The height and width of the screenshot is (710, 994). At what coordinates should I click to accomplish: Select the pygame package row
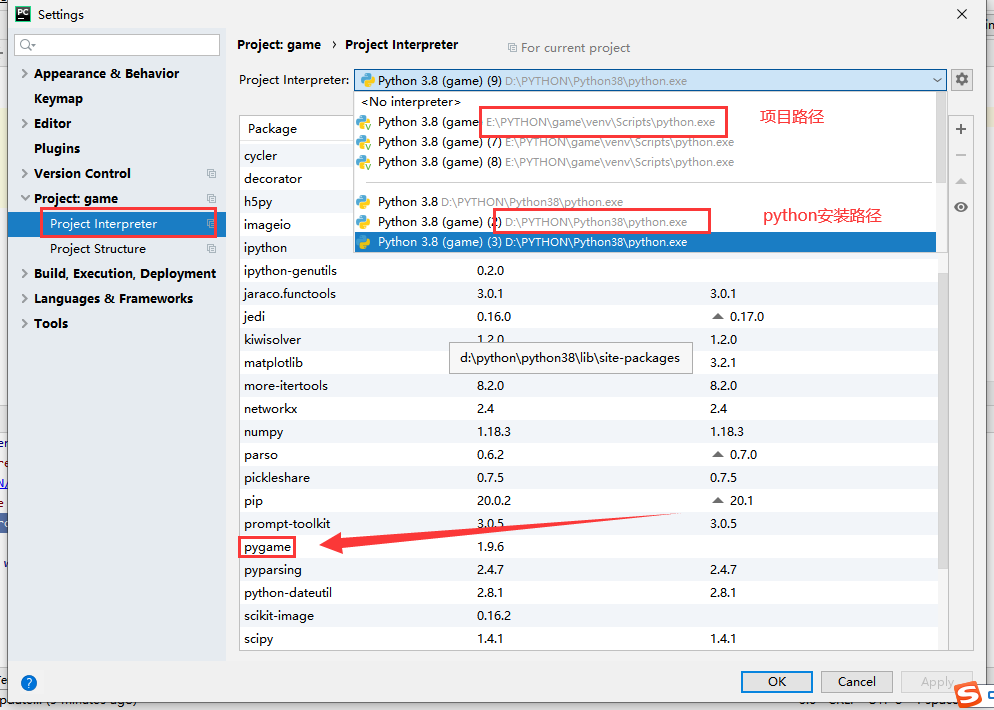point(266,546)
